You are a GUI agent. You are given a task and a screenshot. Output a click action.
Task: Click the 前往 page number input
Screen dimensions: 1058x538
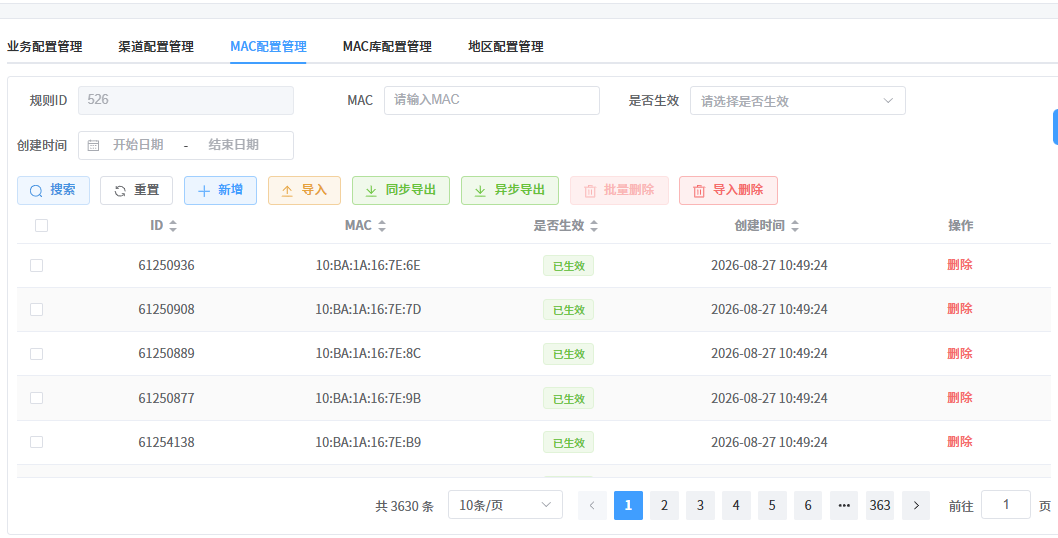tap(1005, 505)
